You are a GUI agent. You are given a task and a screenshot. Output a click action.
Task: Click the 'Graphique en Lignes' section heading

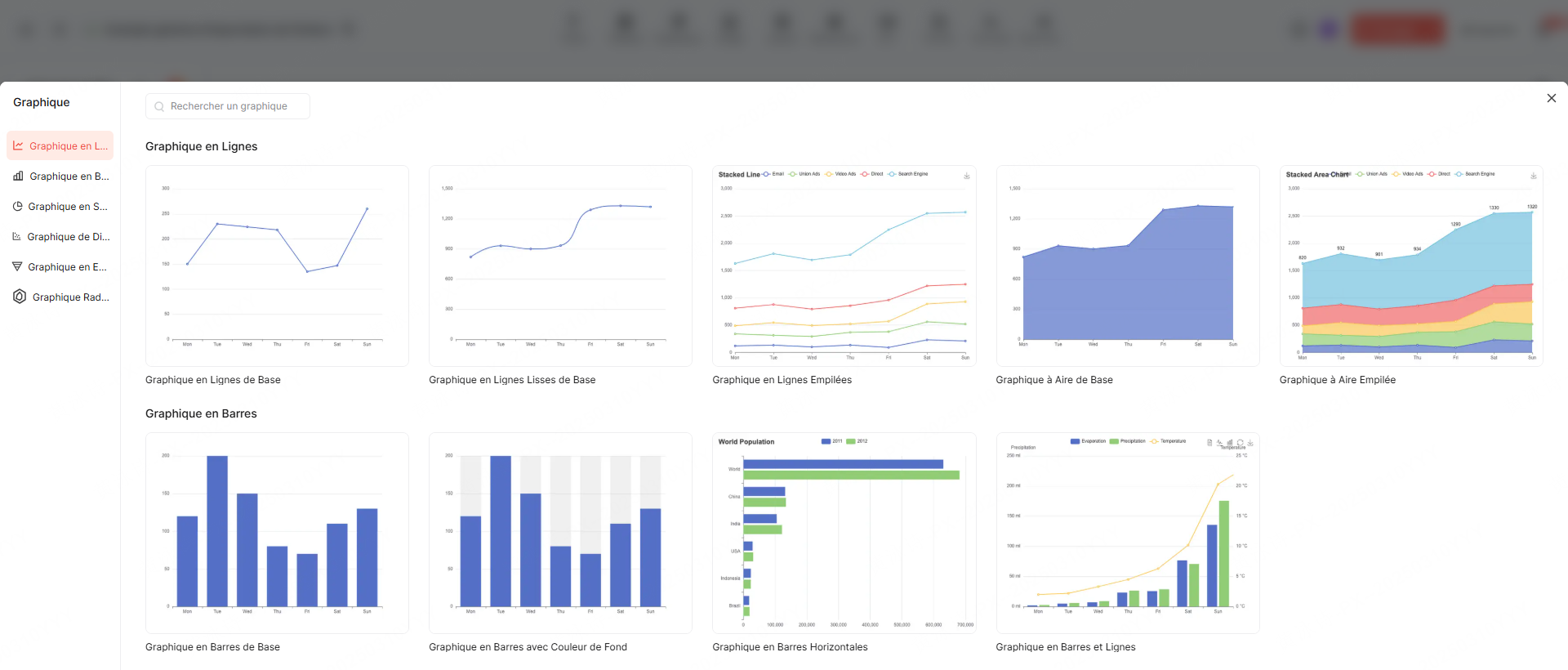coord(201,146)
